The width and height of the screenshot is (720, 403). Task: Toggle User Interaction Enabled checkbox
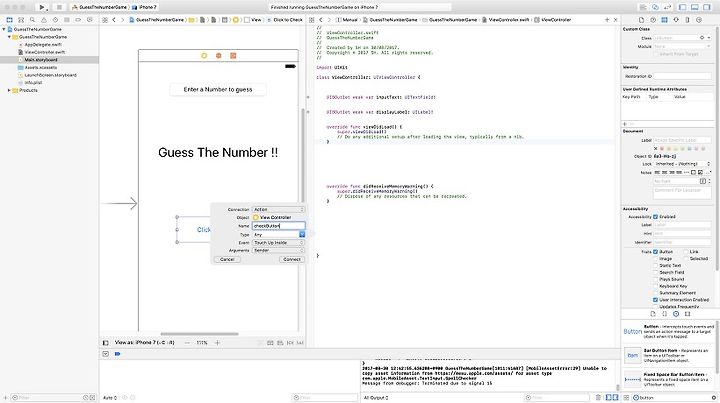click(x=655, y=300)
